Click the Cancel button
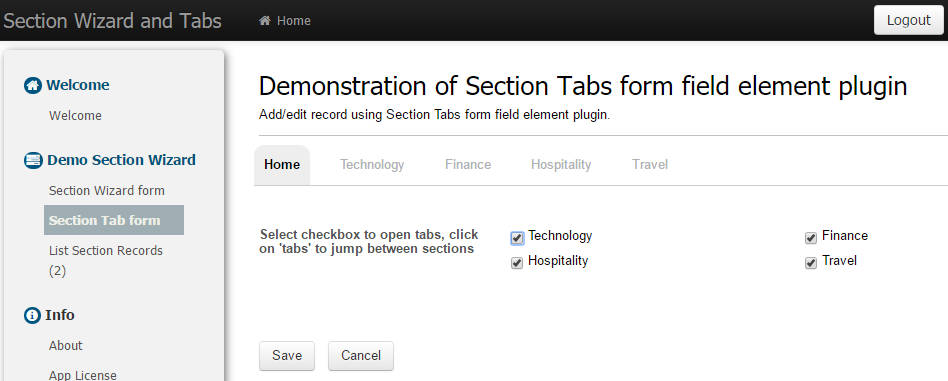The width and height of the screenshot is (948, 381). [x=361, y=356]
